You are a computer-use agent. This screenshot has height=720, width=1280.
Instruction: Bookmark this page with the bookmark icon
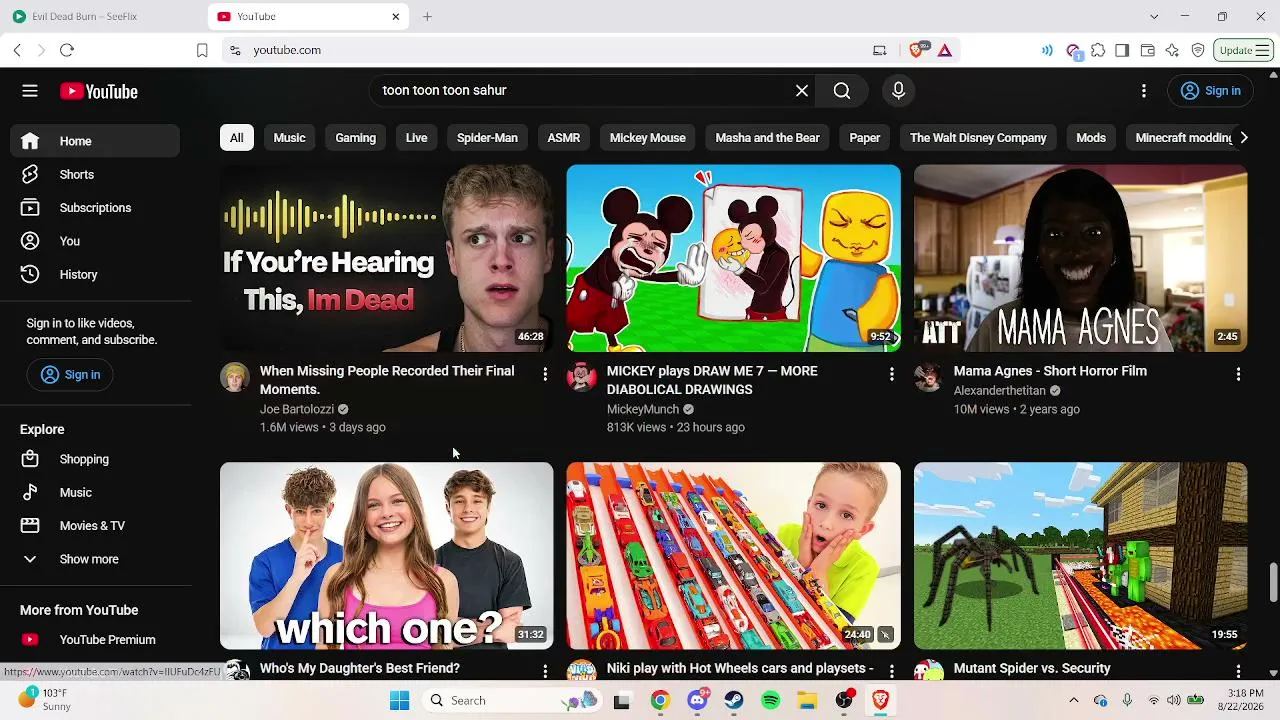tap(202, 50)
